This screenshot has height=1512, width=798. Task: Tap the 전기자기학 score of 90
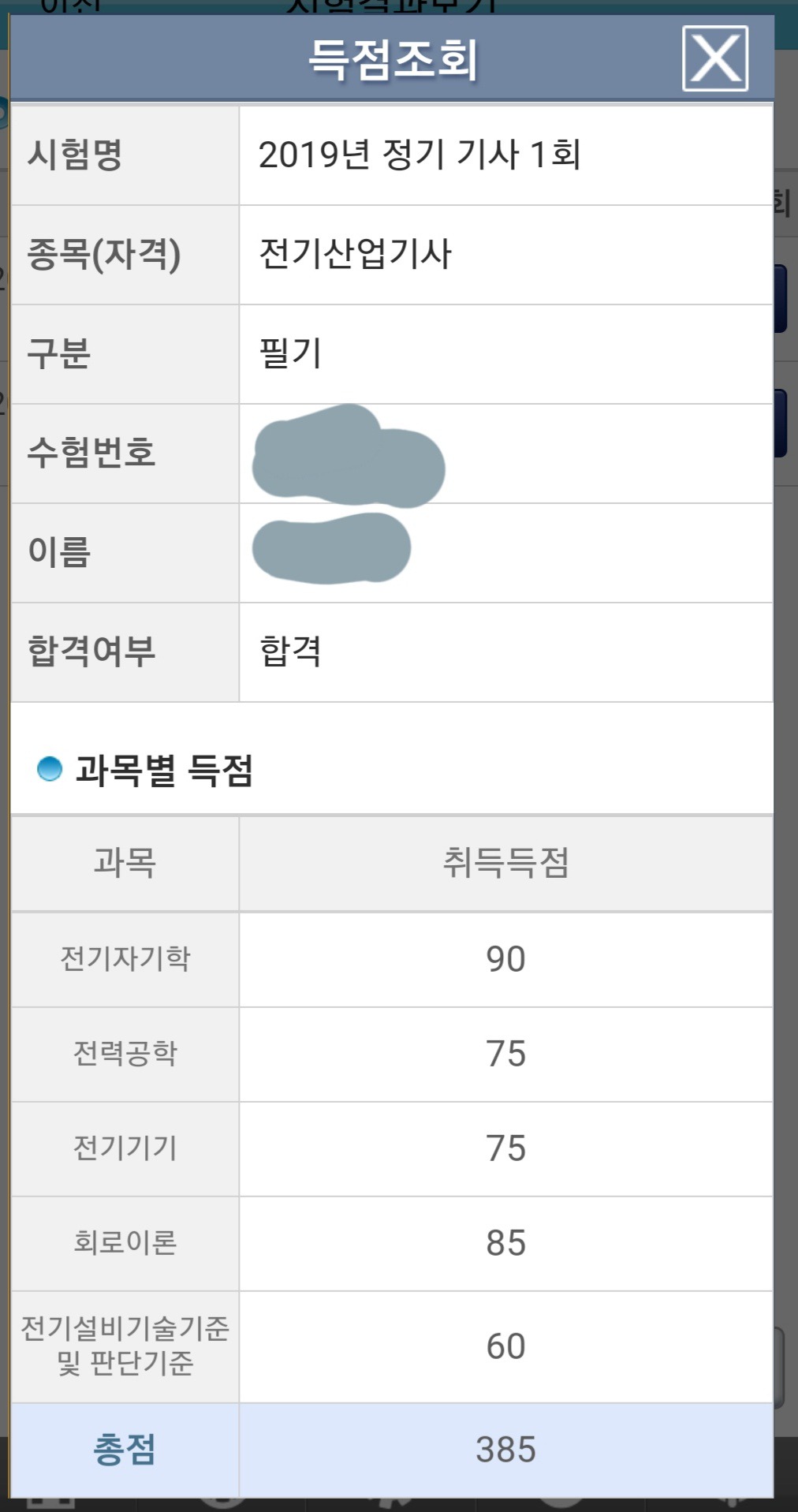coord(505,959)
